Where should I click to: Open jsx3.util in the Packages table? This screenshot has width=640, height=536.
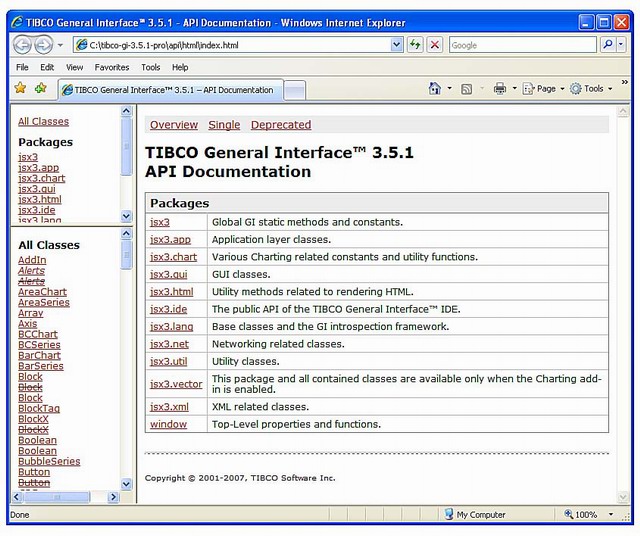click(168, 362)
